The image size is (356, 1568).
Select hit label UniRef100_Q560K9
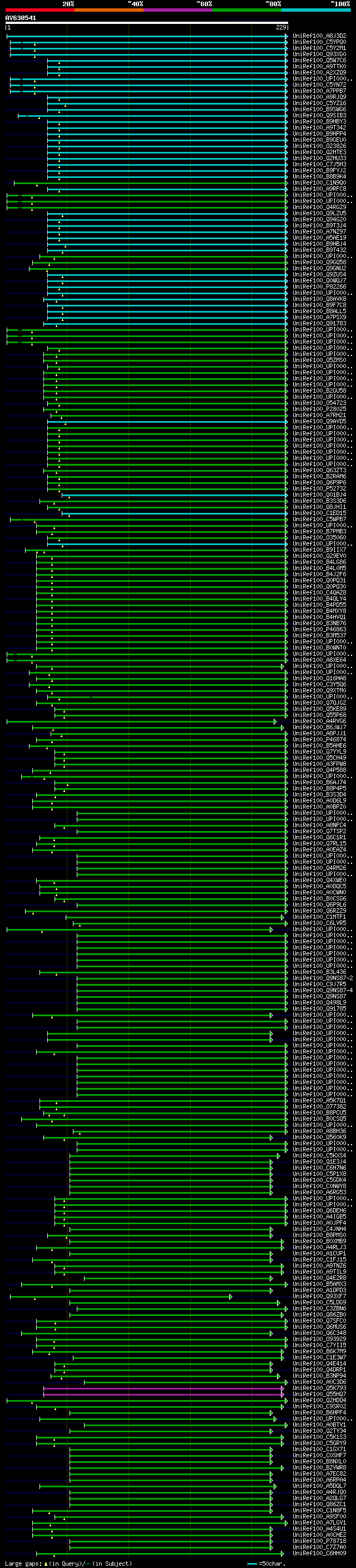pos(319,1137)
